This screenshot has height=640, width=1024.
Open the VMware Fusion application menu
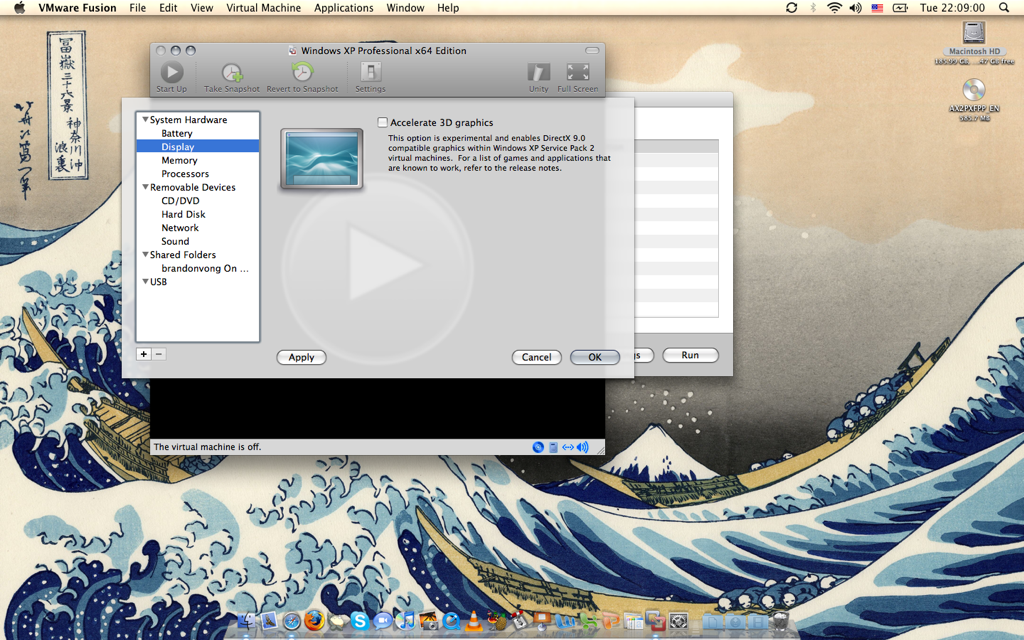tap(77, 8)
